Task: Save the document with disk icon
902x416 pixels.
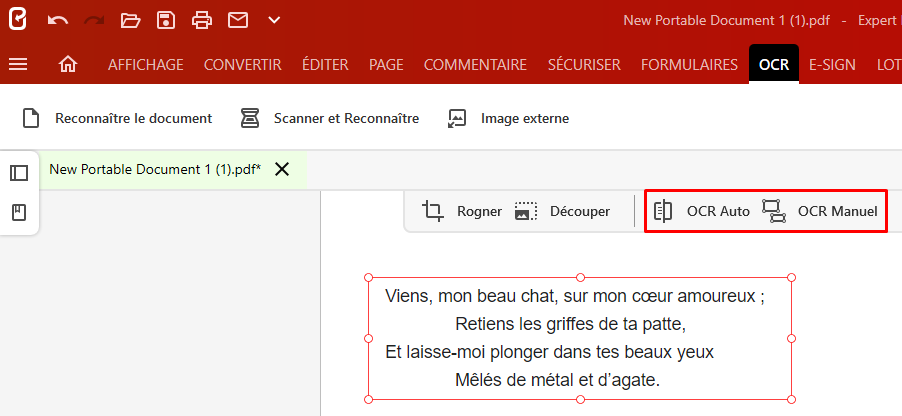Action: pyautogui.click(x=166, y=21)
